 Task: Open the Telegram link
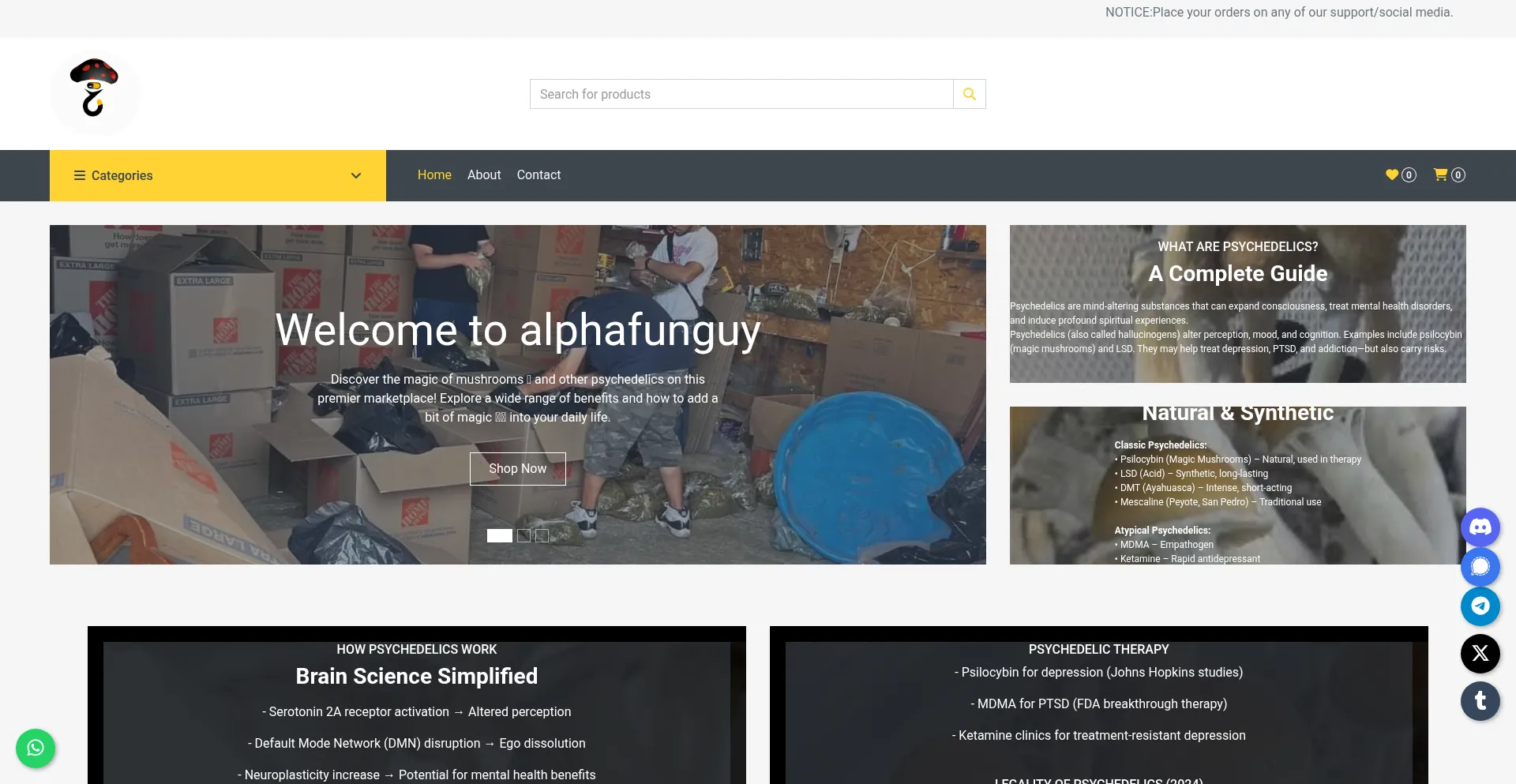(1480, 606)
